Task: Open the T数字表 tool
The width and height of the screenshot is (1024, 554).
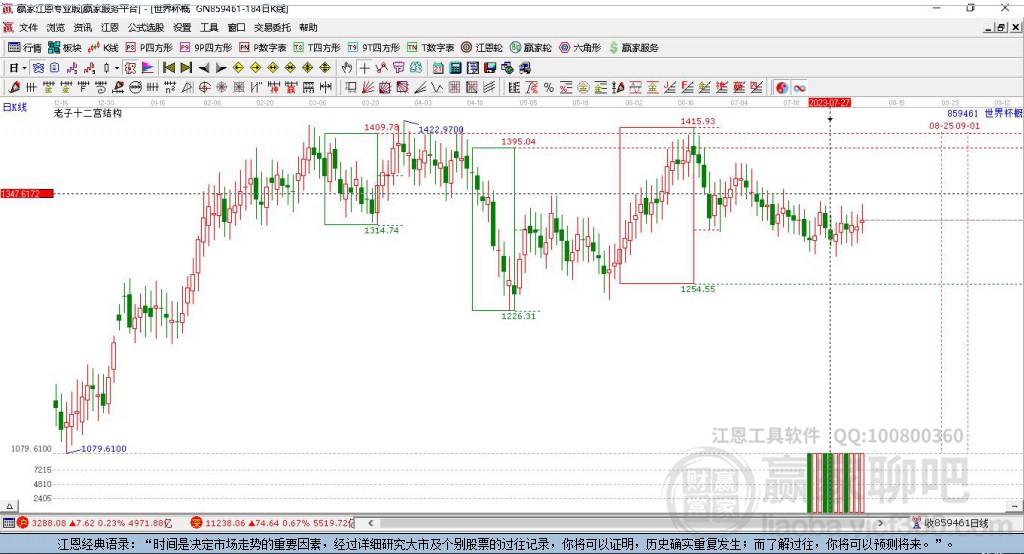Action: 430,48
